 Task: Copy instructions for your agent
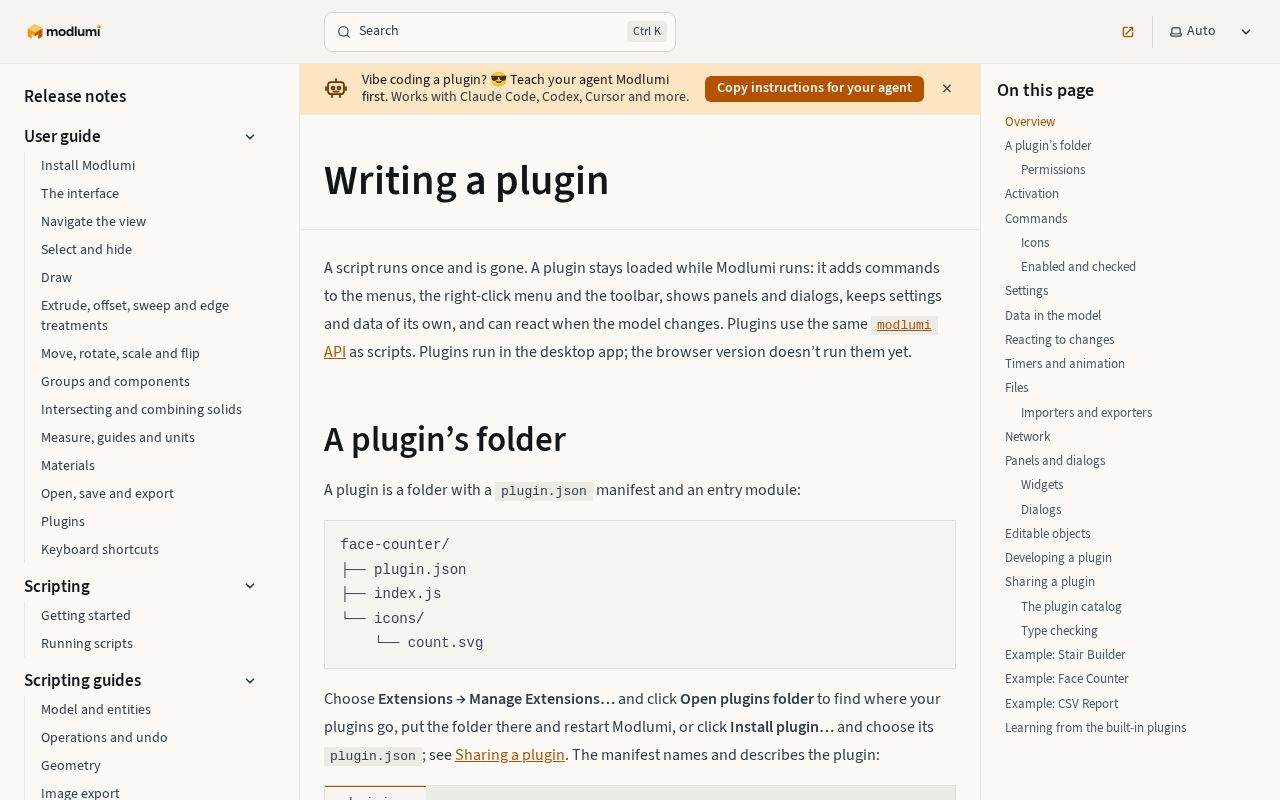click(814, 88)
